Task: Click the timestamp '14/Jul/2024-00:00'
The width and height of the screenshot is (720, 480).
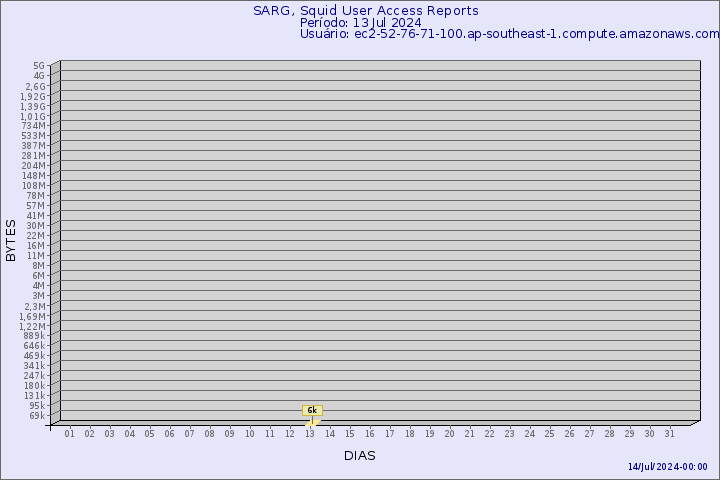Action: [668, 467]
